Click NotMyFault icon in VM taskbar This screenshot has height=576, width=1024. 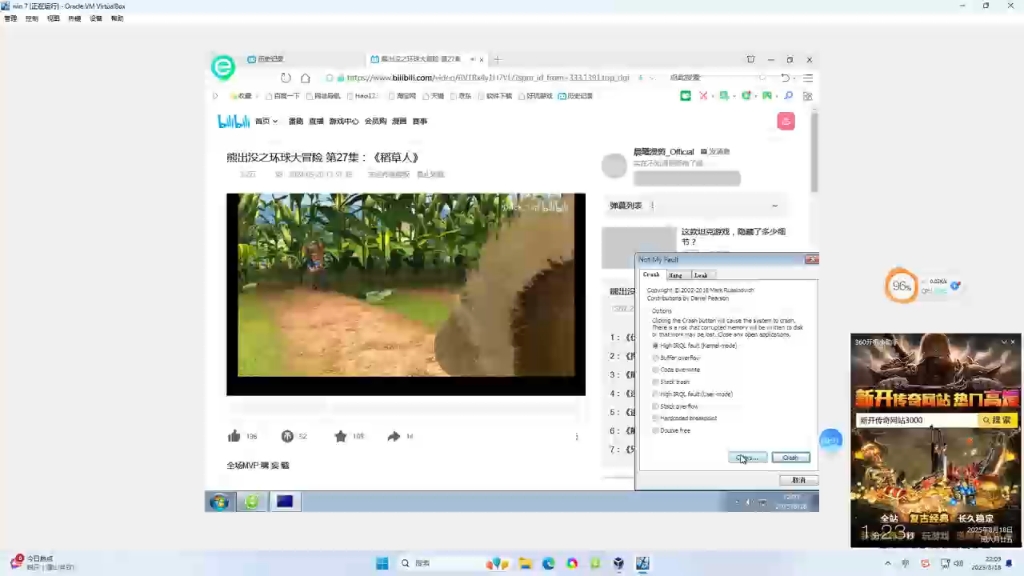coord(285,502)
